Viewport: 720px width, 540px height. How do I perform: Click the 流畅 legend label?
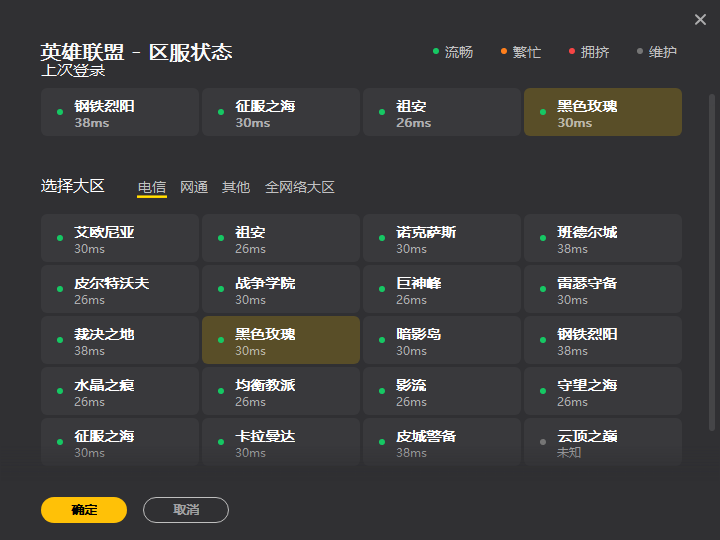pos(459,52)
